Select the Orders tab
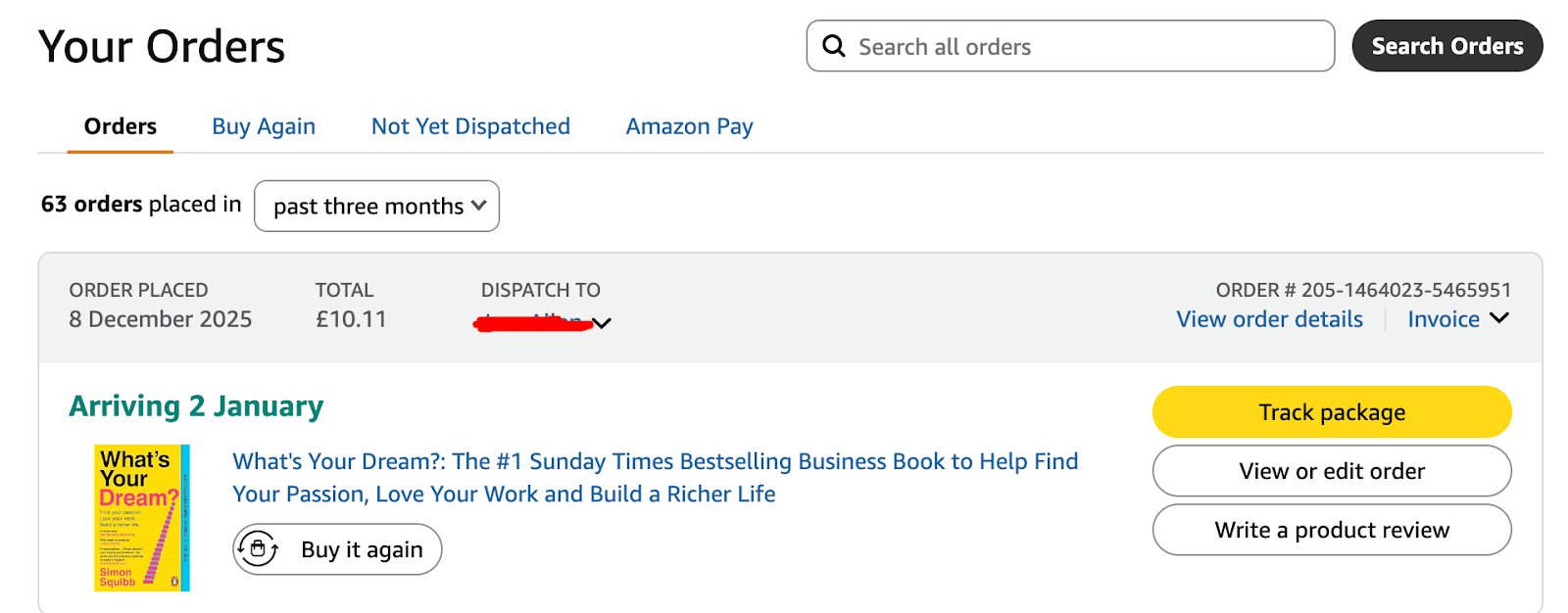The height and width of the screenshot is (613, 1568). tap(121, 126)
